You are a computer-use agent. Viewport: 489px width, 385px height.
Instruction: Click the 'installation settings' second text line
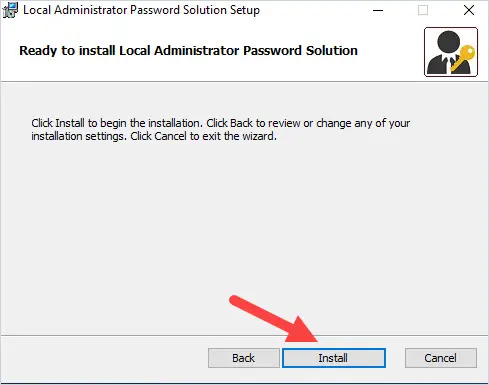pyautogui.click(x=154, y=136)
